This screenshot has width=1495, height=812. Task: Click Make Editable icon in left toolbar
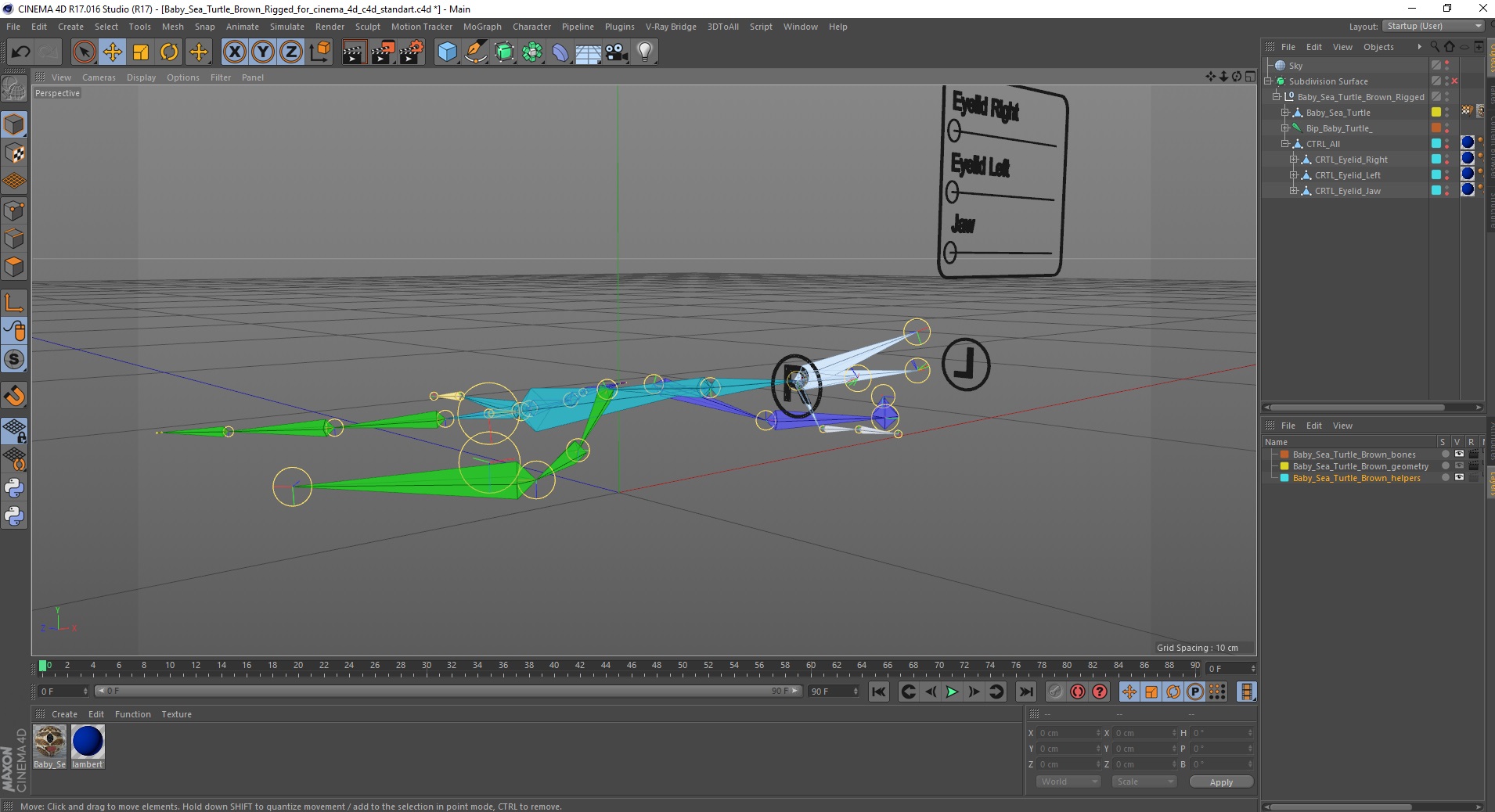(14, 89)
